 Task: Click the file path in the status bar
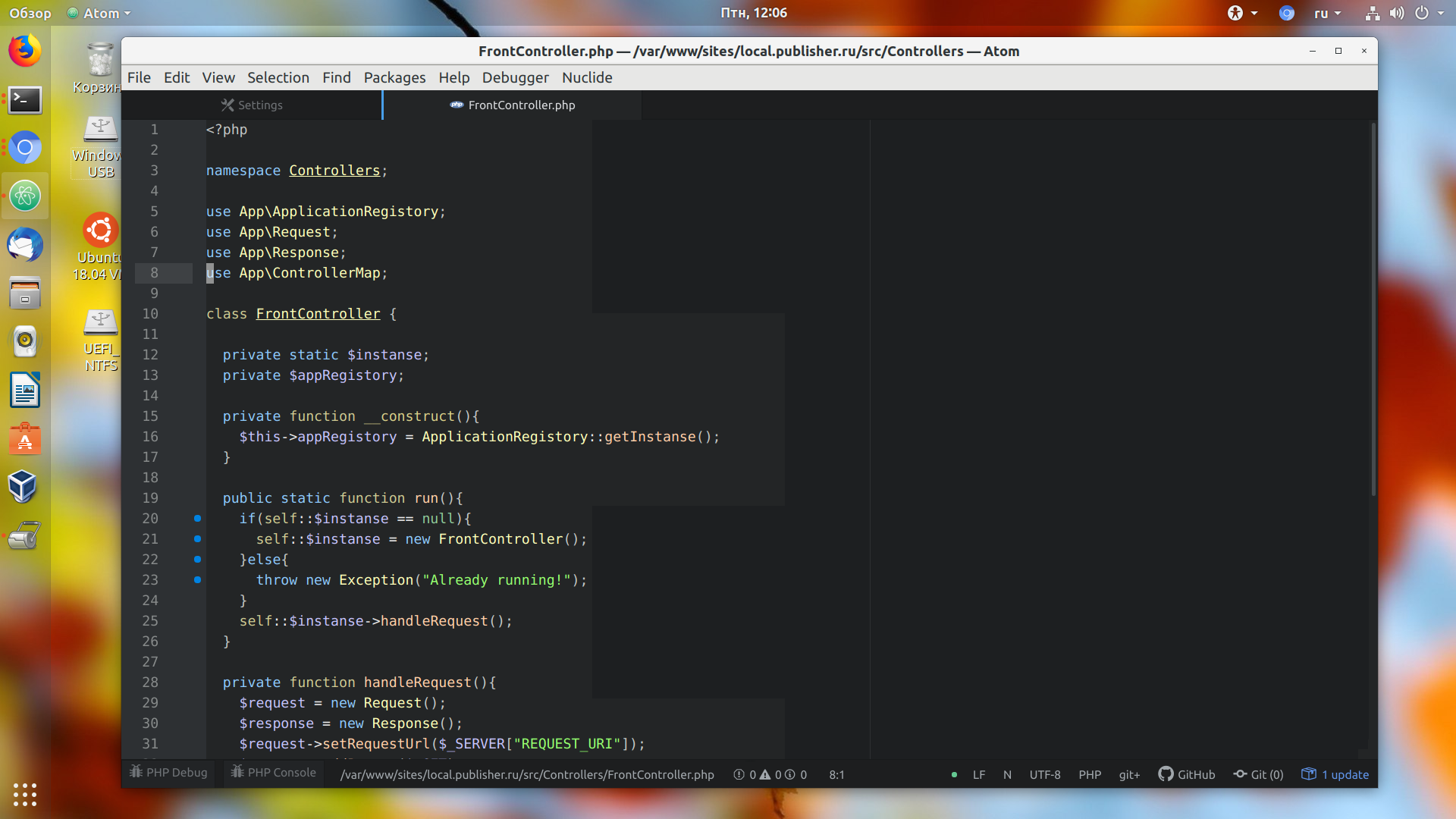(x=527, y=774)
